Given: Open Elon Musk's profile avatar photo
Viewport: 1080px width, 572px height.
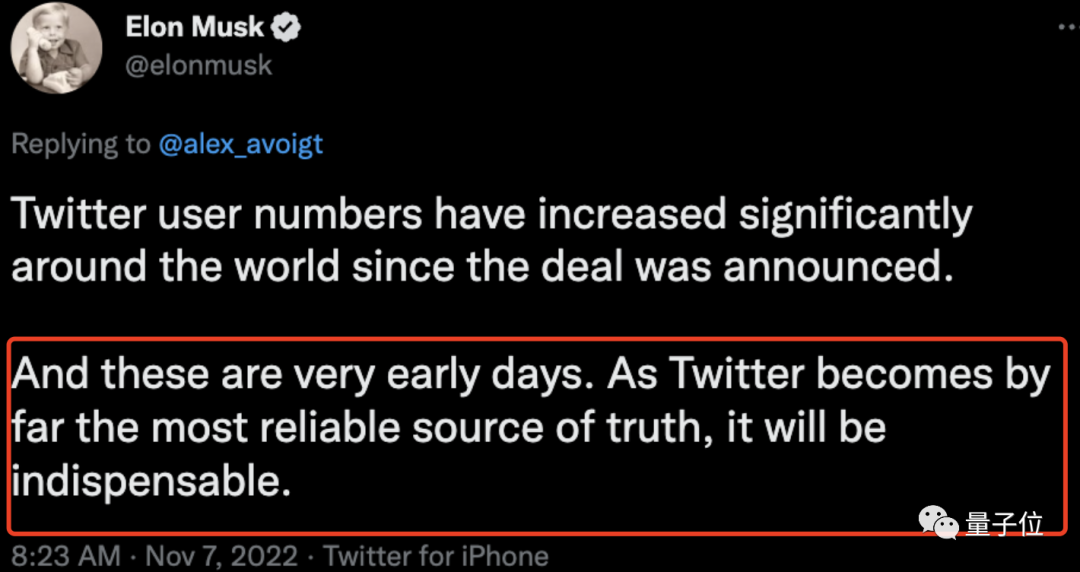Looking at the screenshot, I should pyautogui.click(x=57, y=48).
